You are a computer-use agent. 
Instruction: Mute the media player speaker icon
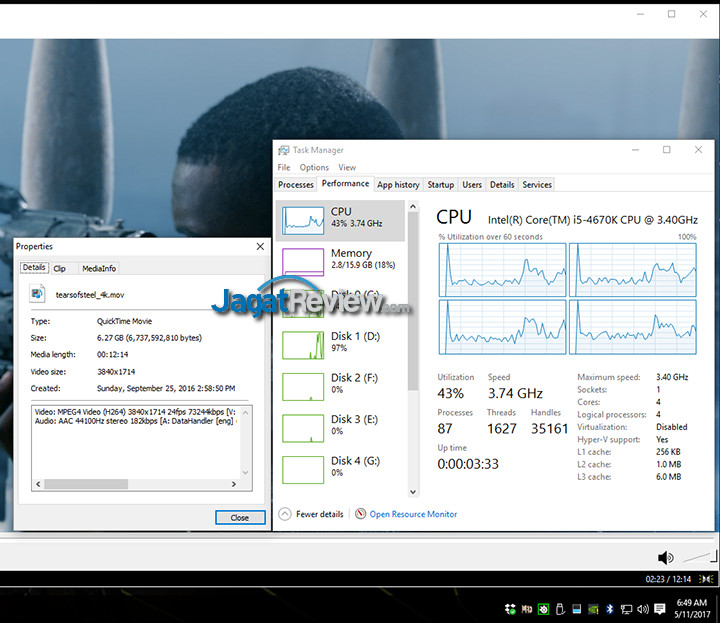(665, 558)
